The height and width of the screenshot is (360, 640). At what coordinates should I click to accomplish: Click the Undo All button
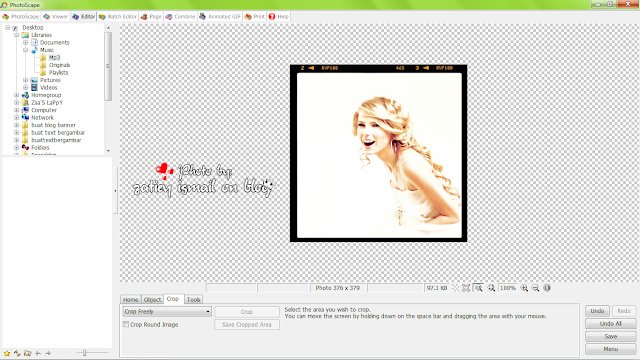[x=611, y=324]
